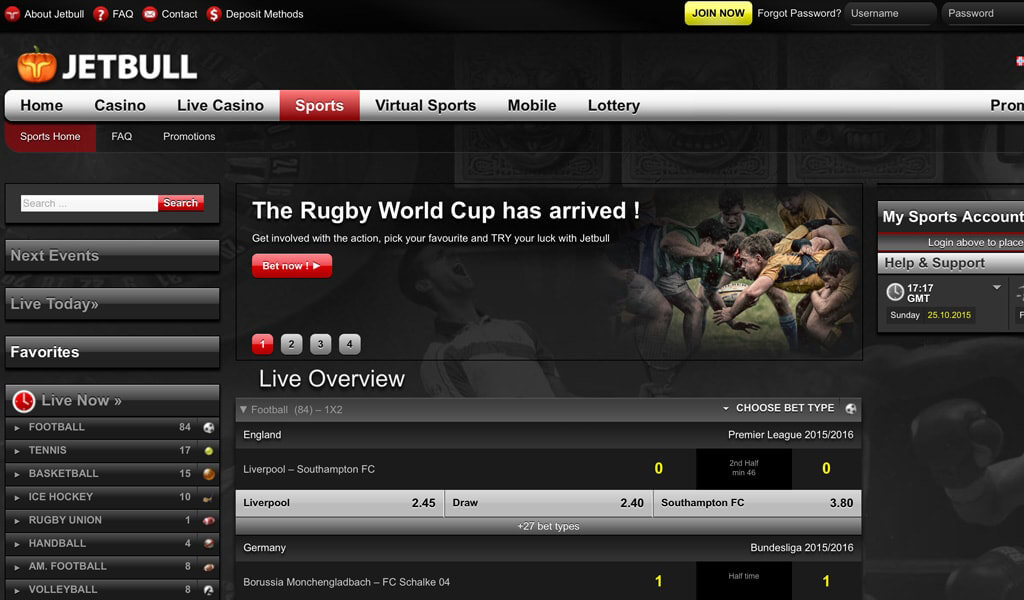Image resolution: width=1024 pixels, height=600 pixels.
Task: Click the Bet now button on banner
Action: 292,266
